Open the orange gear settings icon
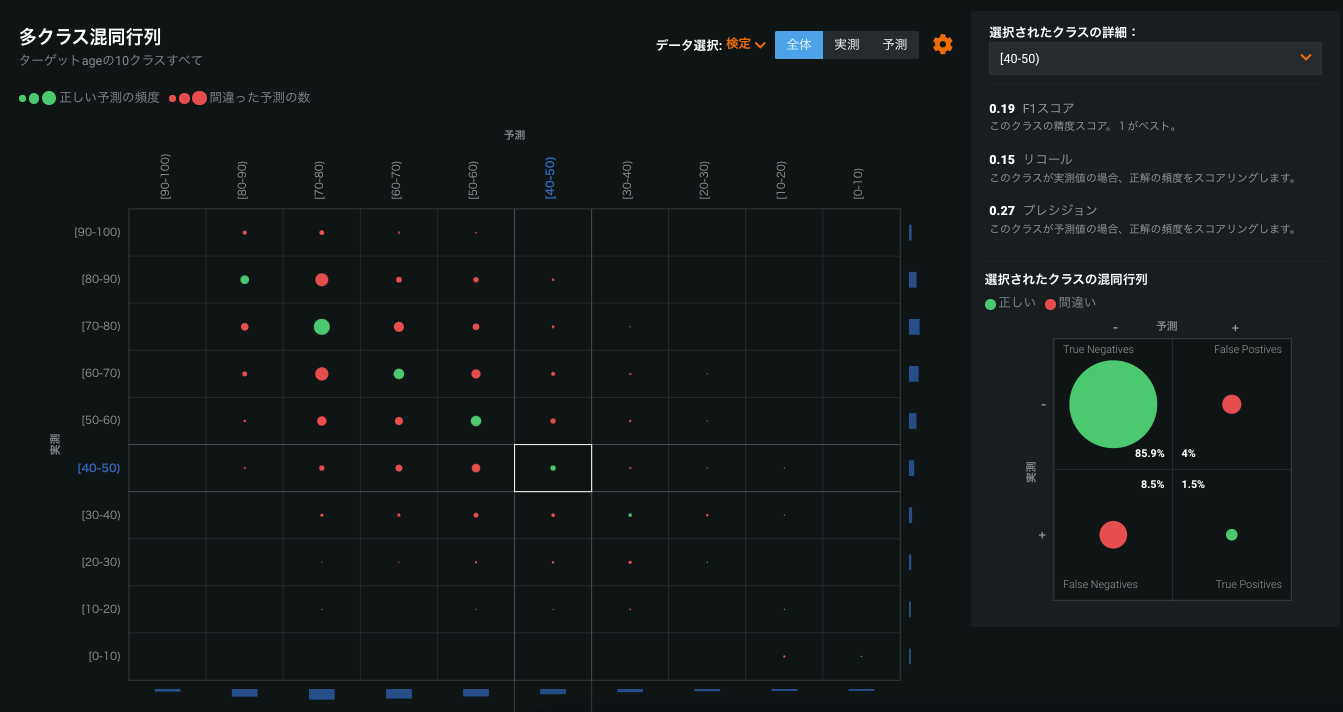 [x=942, y=44]
